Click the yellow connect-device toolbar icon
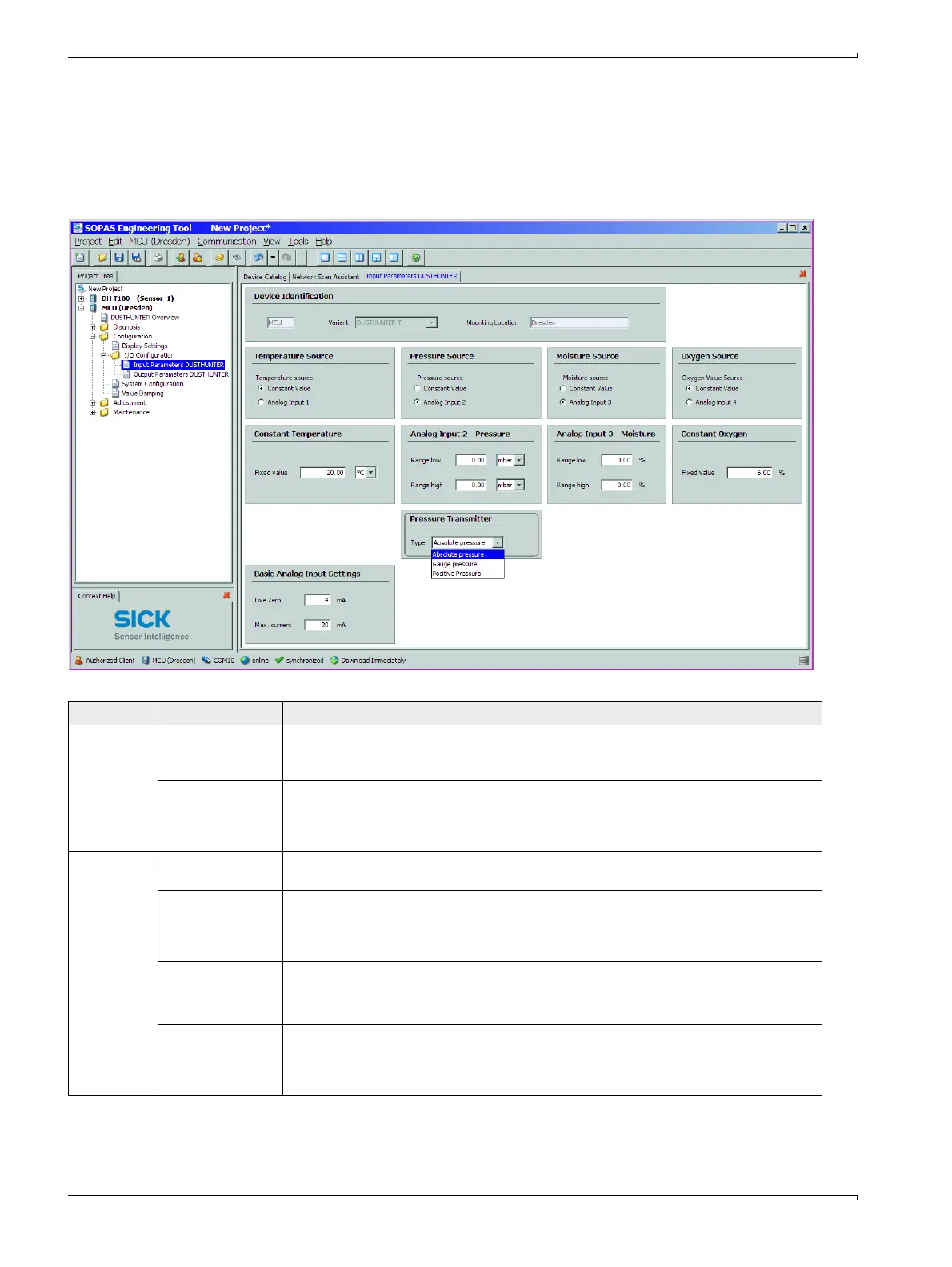The width and height of the screenshot is (952, 1267). click(x=219, y=258)
